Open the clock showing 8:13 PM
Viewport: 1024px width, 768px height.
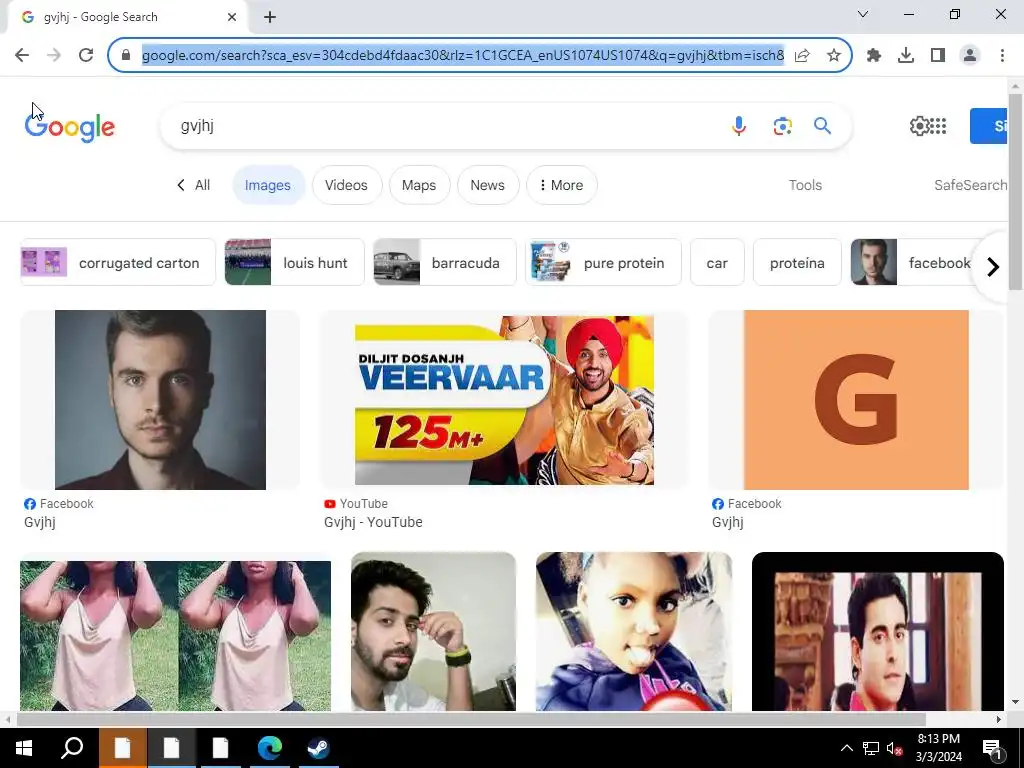[x=938, y=748]
